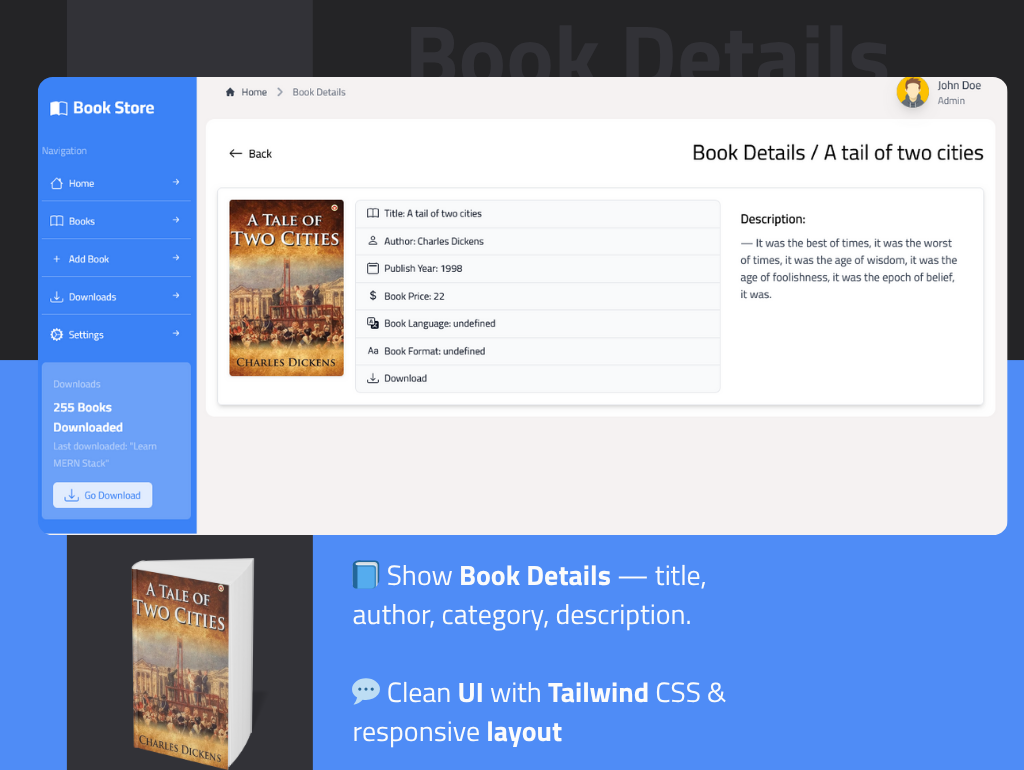Click the Settings gear icon in sidebar

pos(57,335)
